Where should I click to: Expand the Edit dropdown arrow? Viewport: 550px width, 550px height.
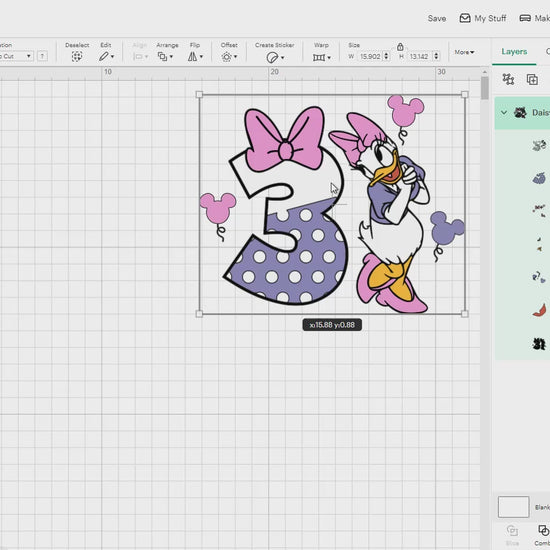(112, 56)
